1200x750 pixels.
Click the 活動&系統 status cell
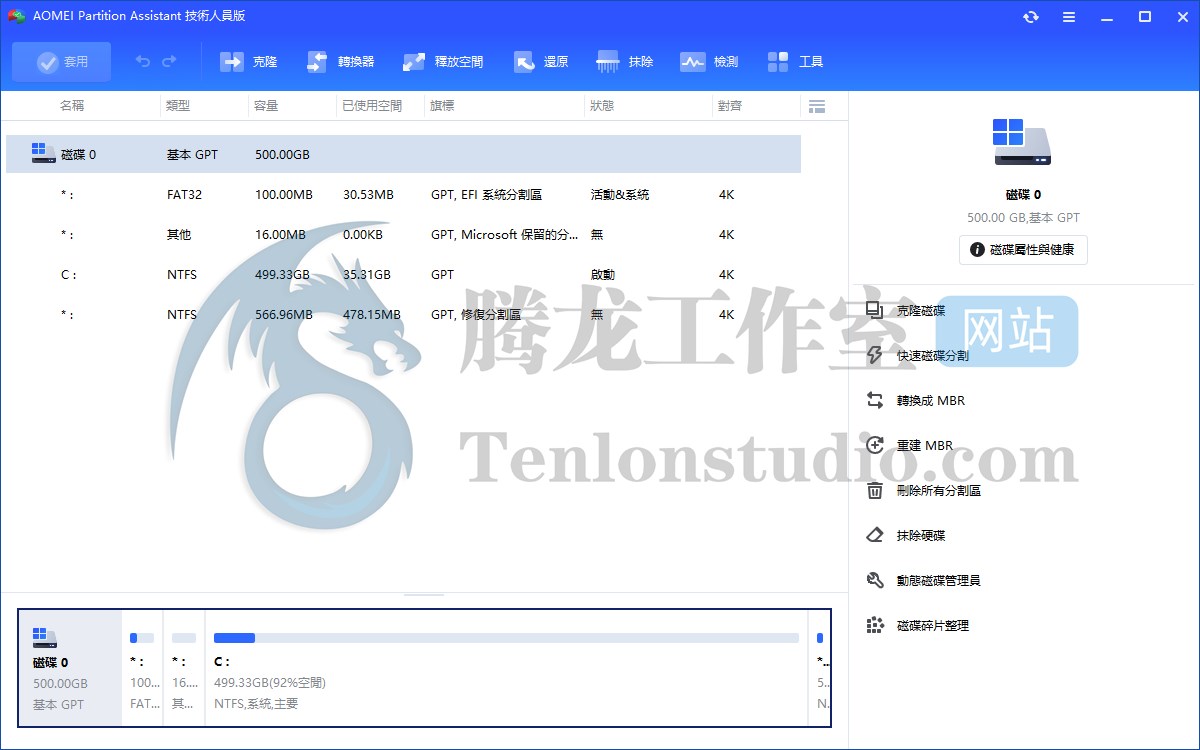[x=620, y=195]
